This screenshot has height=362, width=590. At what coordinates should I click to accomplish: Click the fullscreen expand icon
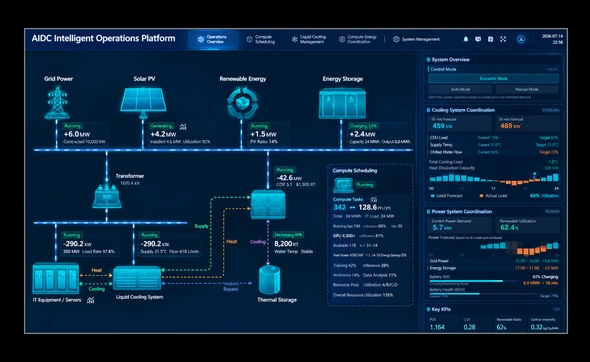(x=503, y=39)
